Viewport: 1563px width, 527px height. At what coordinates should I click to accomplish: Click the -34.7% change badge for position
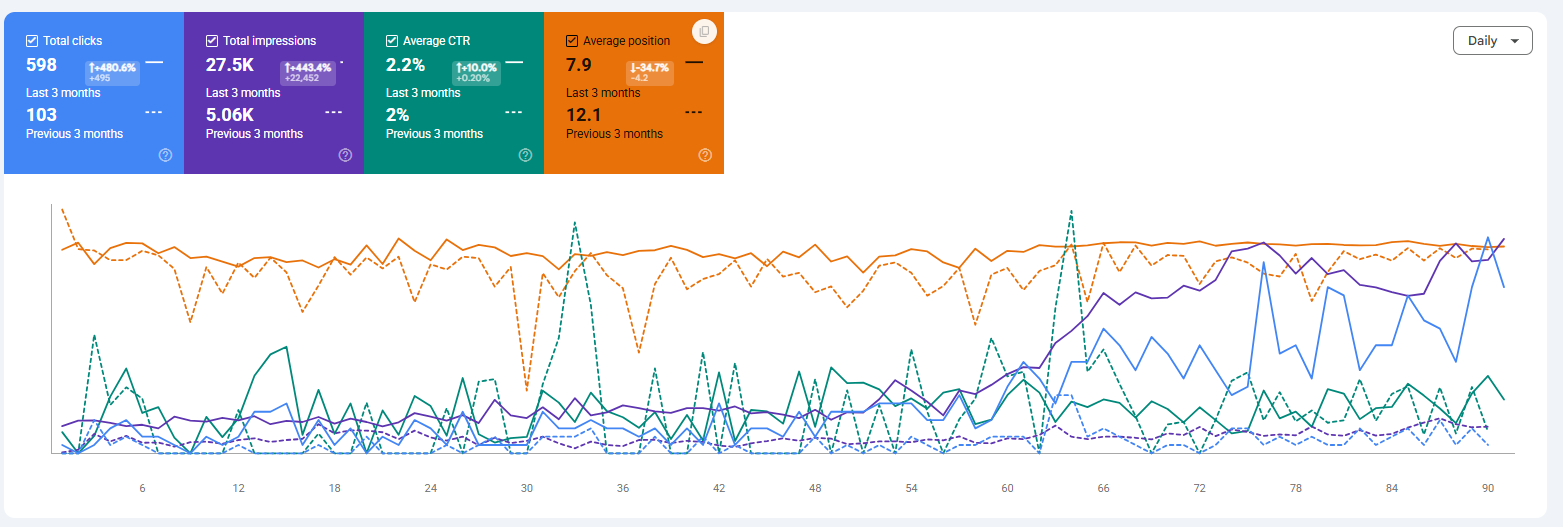(648, 71)
